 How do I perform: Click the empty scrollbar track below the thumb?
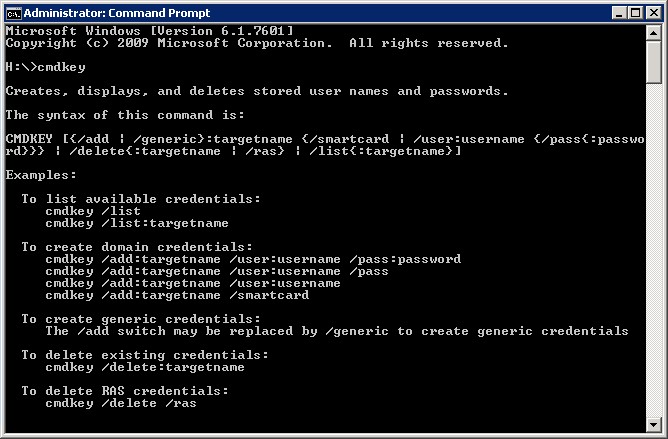(x=654, y=250)
